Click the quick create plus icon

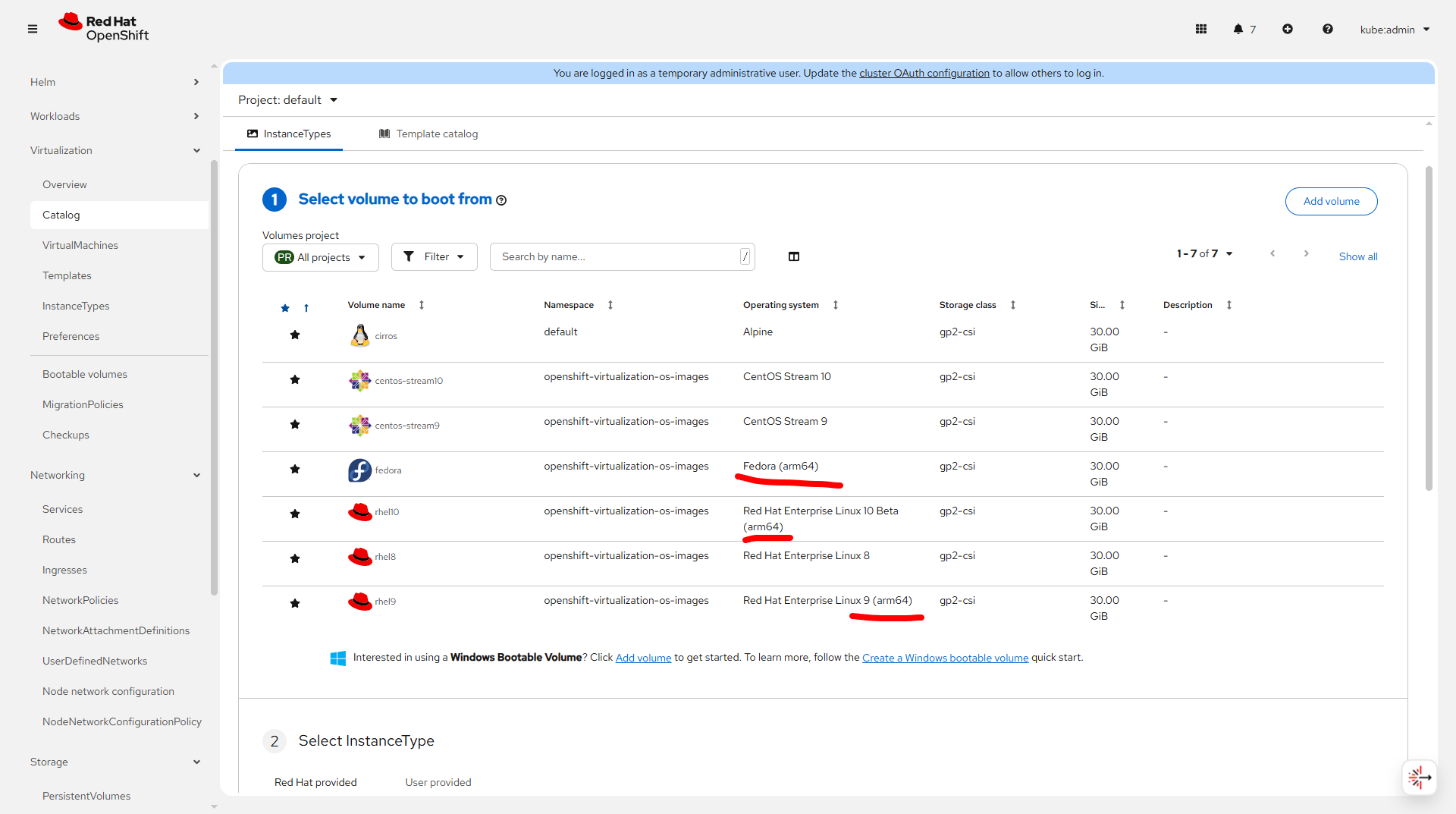(x=1288, y=30)
